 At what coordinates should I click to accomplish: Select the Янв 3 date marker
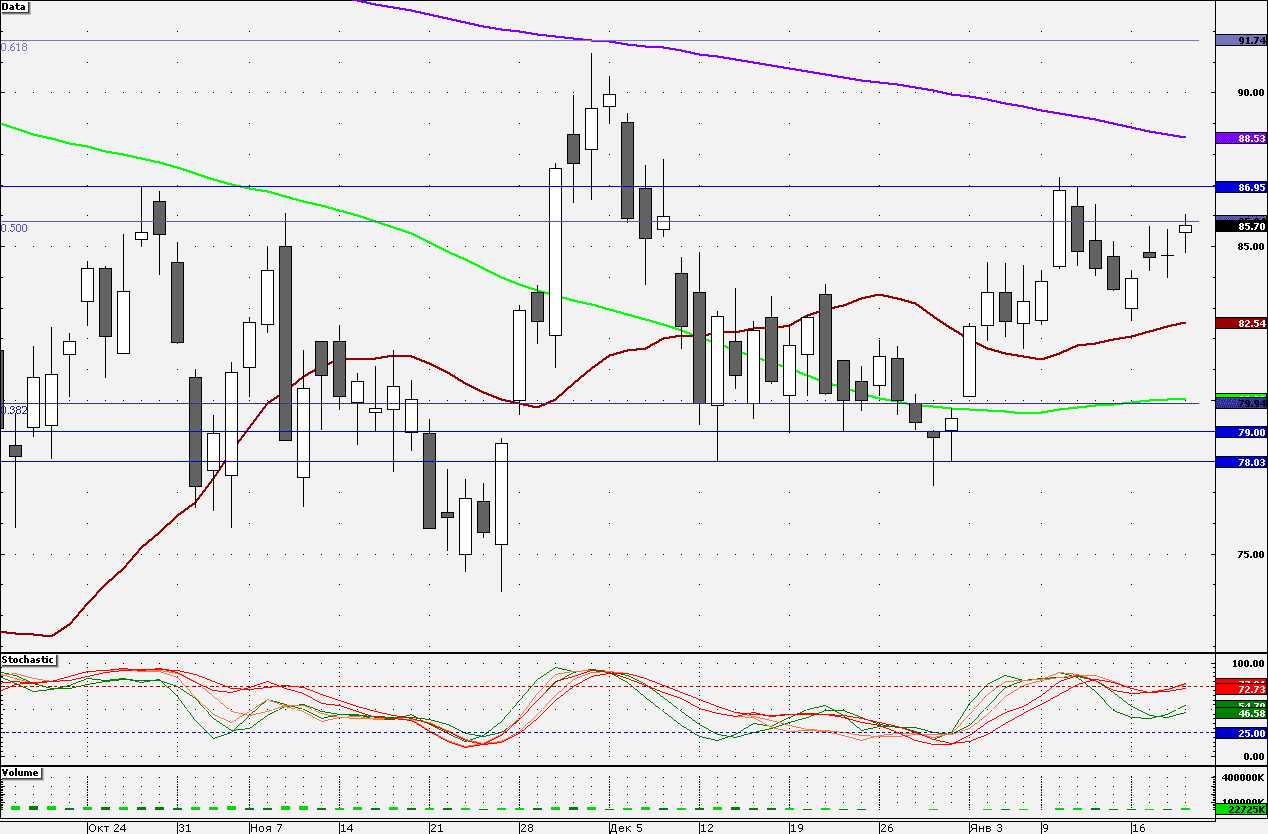coord(986,828)
